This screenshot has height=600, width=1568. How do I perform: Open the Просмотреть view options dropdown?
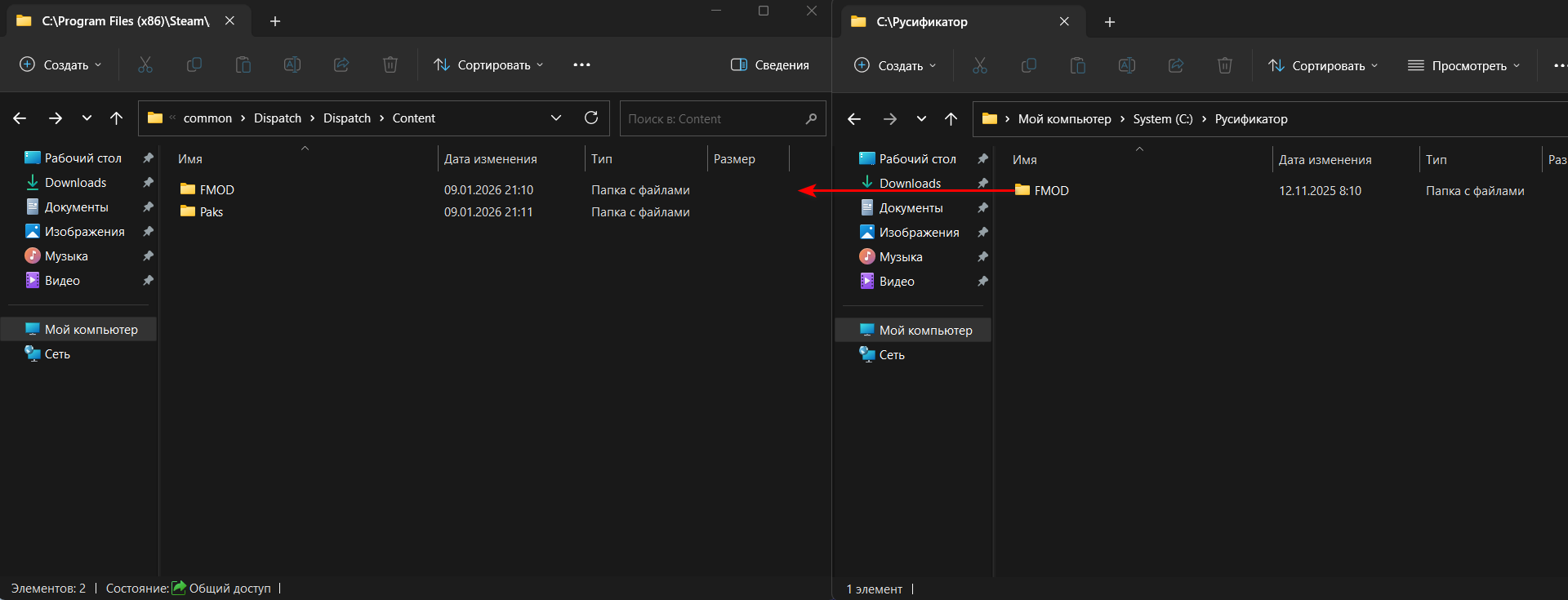[x=1464, y=65]
